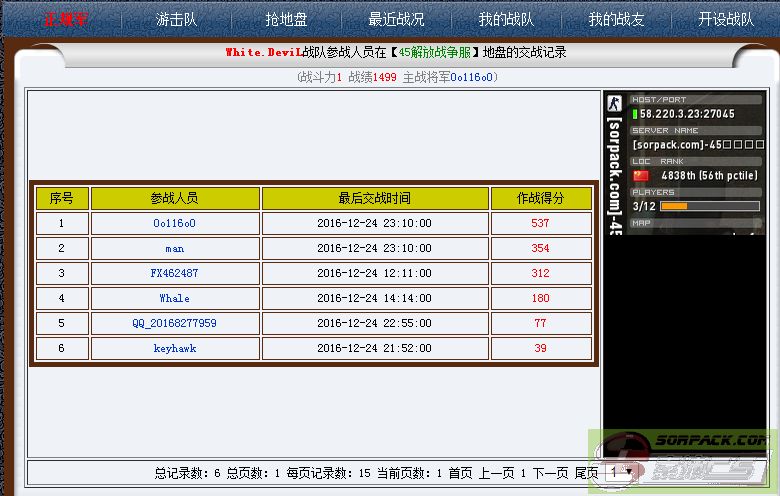The height and width of the screenshot is (496, 780).
Task: Open player Oo116oO profile link
Action: (174, 223)
